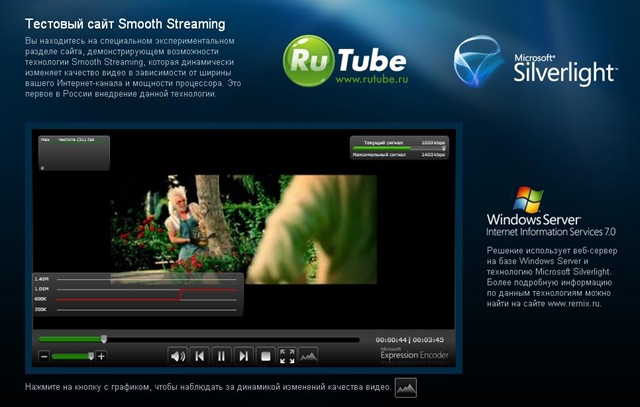Click the 1.45M bitrate line
This screenshot has width=640, height=407.
pyautogui.click(x=147, y=280)
